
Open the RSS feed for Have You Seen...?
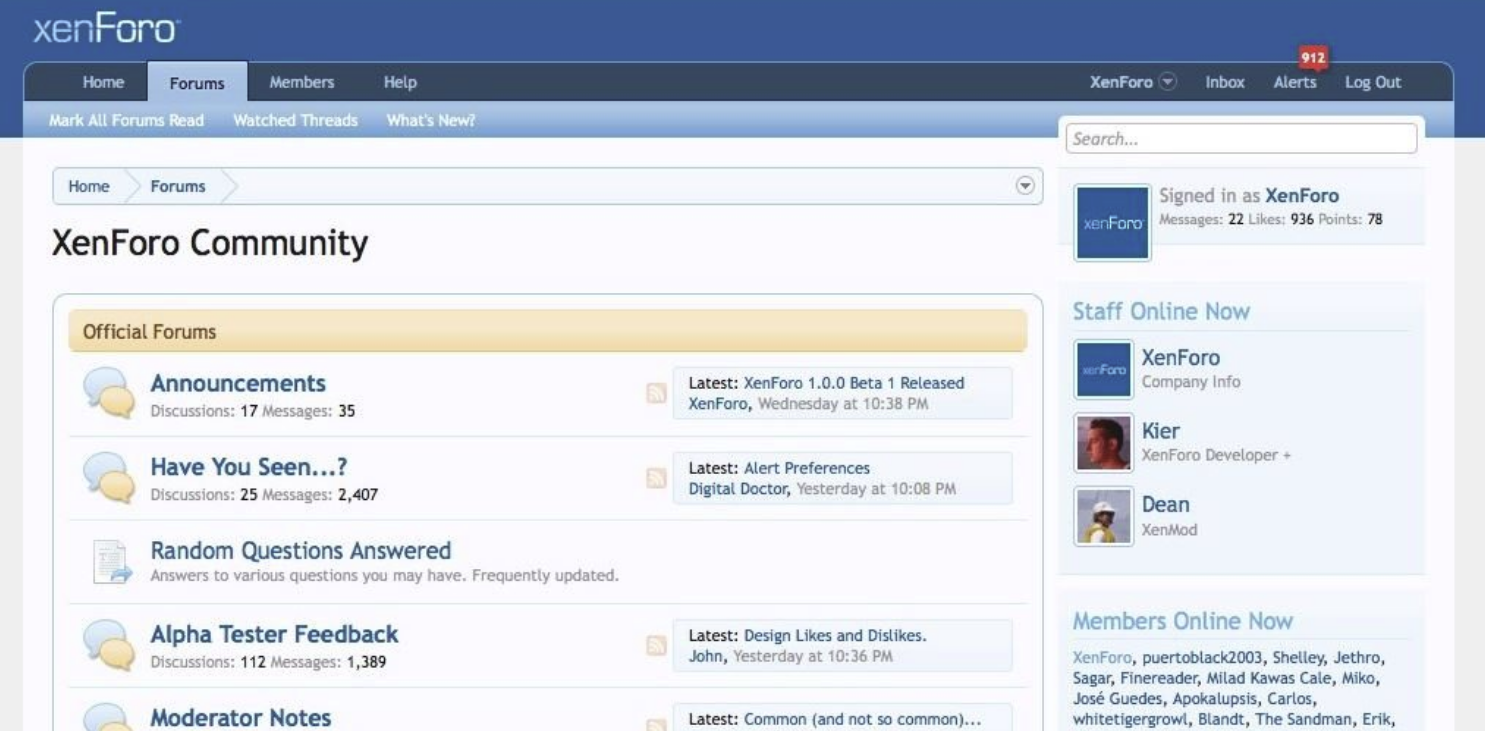click(x=656, y=478)
